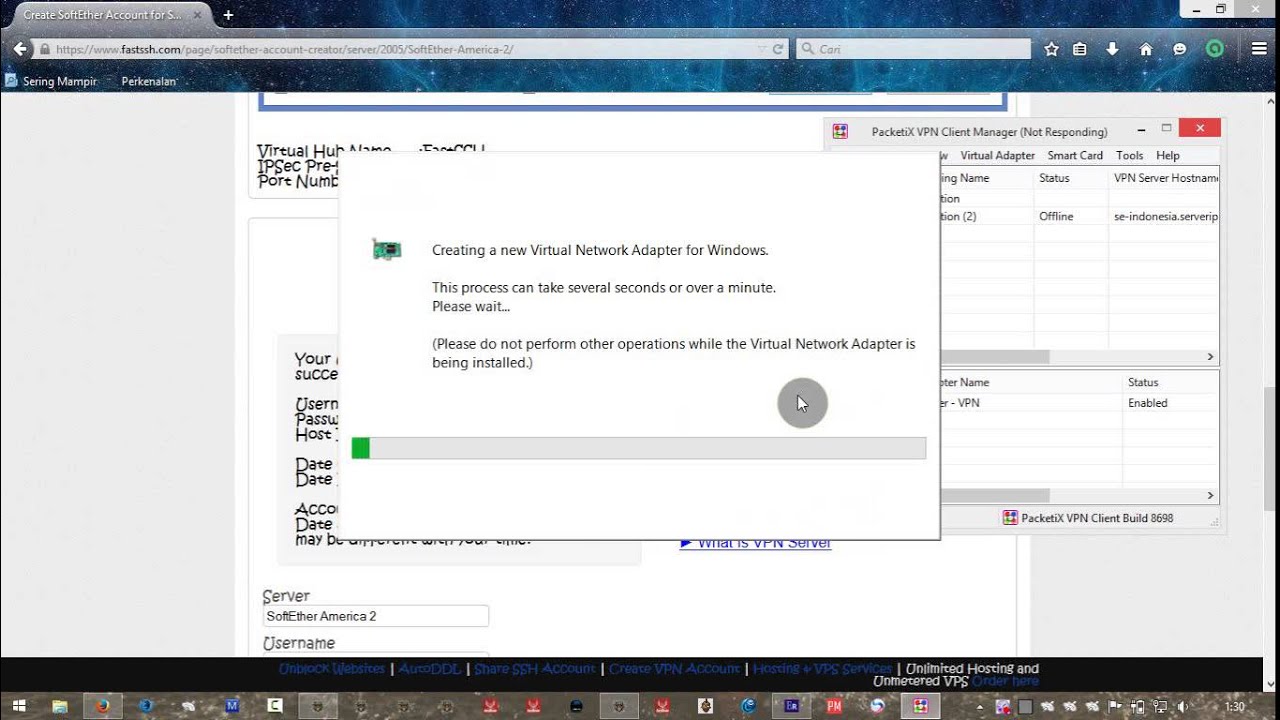Select the Enabled adapter status cell
1280x720 pixels.
1147,403
